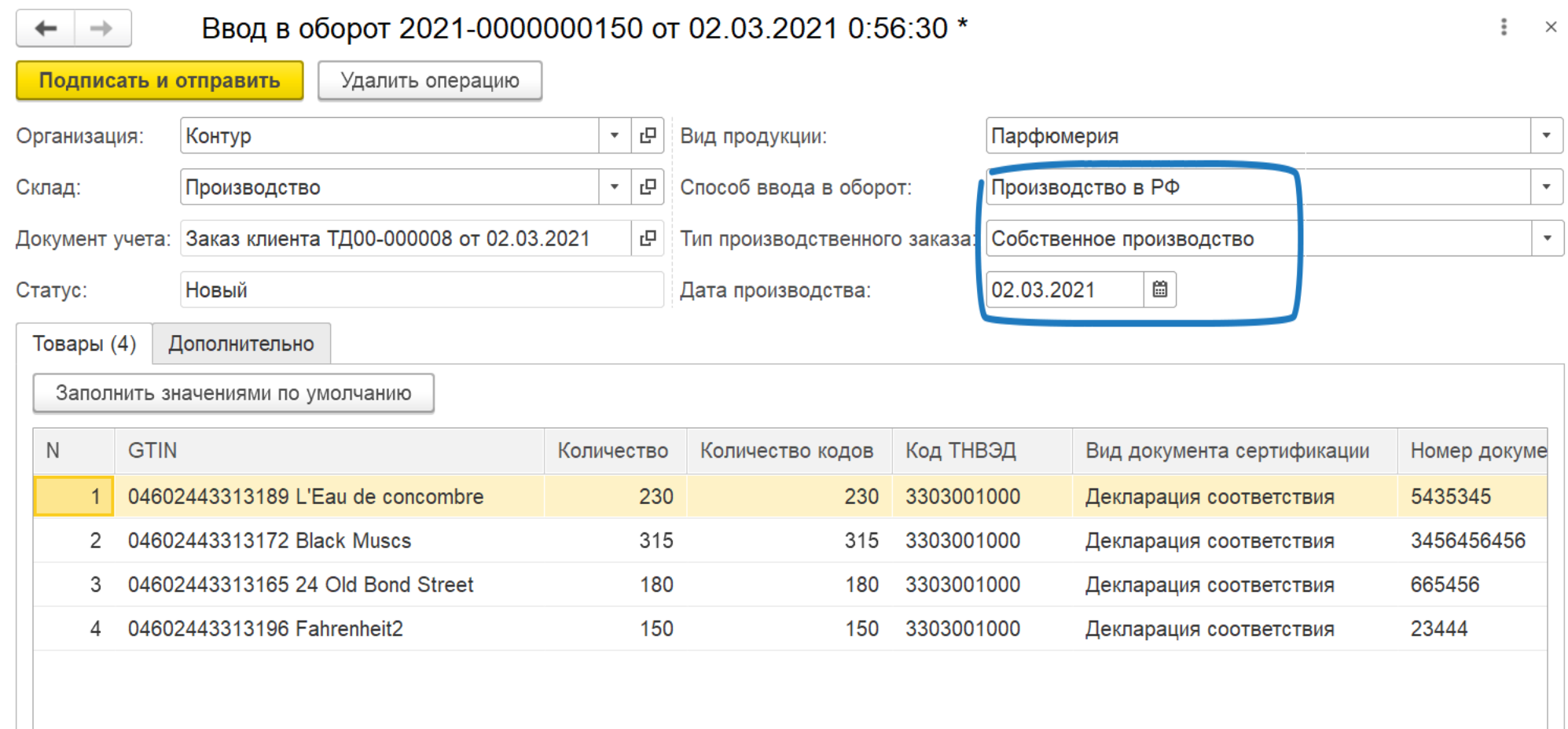Screen dimensions: 1568x729
Task: Switch to the Дополнительно tab
Action: 241,344
